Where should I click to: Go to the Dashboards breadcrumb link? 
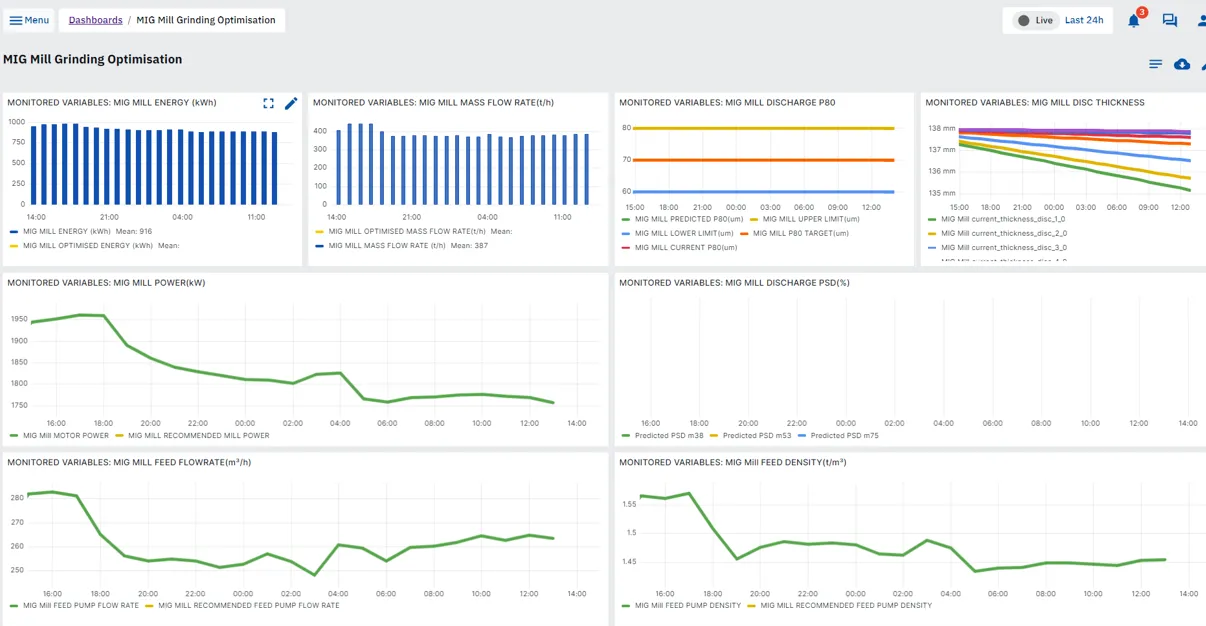click(95, 20)
